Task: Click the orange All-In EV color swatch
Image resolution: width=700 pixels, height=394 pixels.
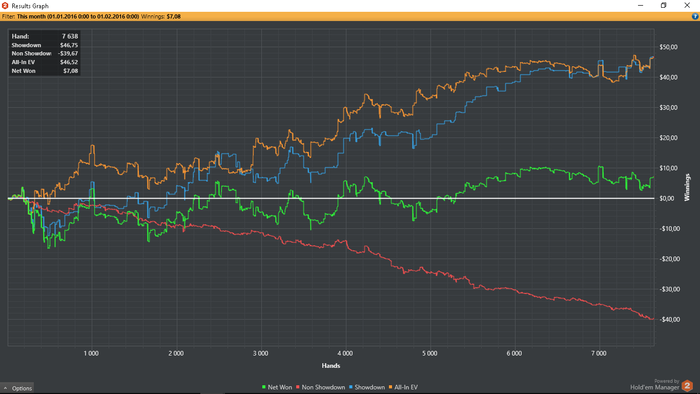Action: point(391,387)
